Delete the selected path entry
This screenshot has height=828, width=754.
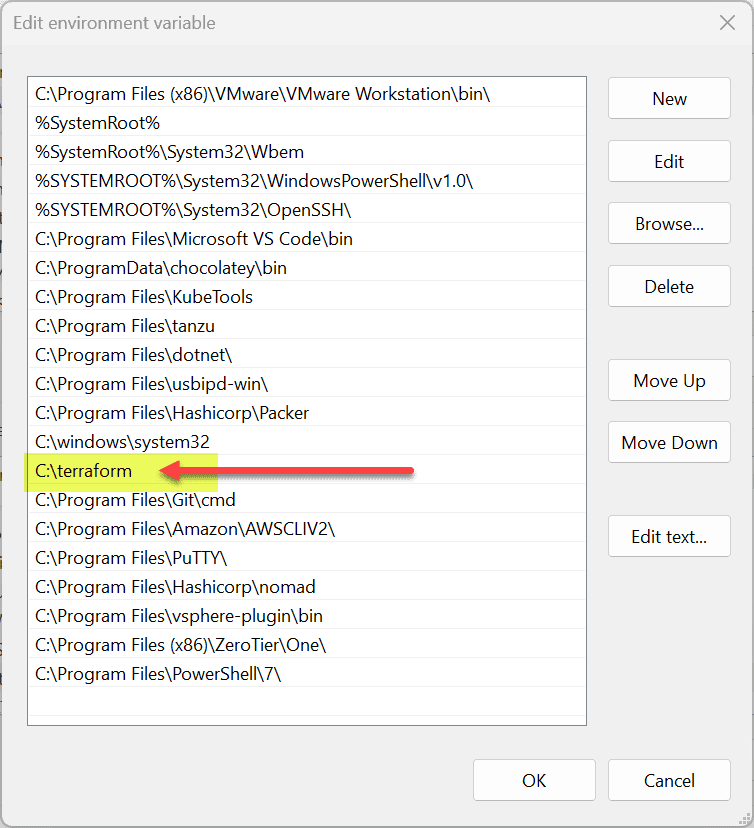(x=669, y=287)
